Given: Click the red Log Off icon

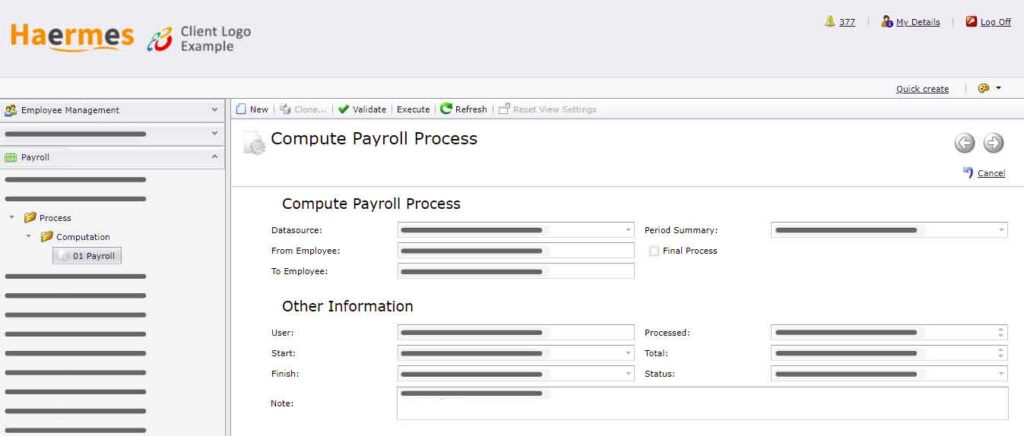Looking at the screenshot, I should pos(971,22).
